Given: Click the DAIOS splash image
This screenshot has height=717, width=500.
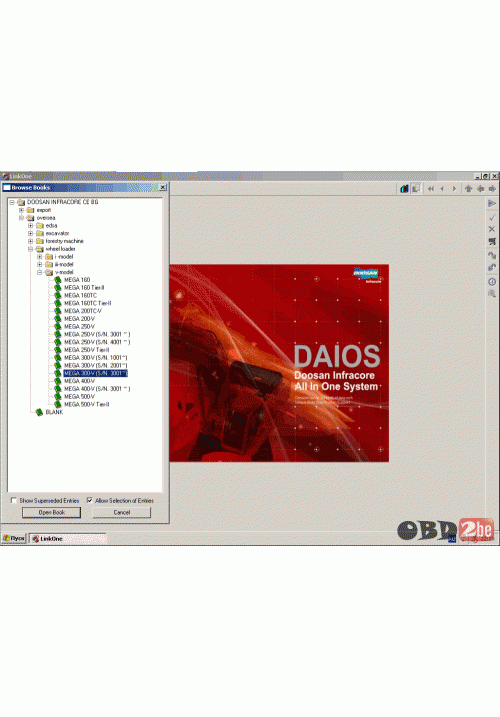Looking at the screenshot, I should (279, 363).
